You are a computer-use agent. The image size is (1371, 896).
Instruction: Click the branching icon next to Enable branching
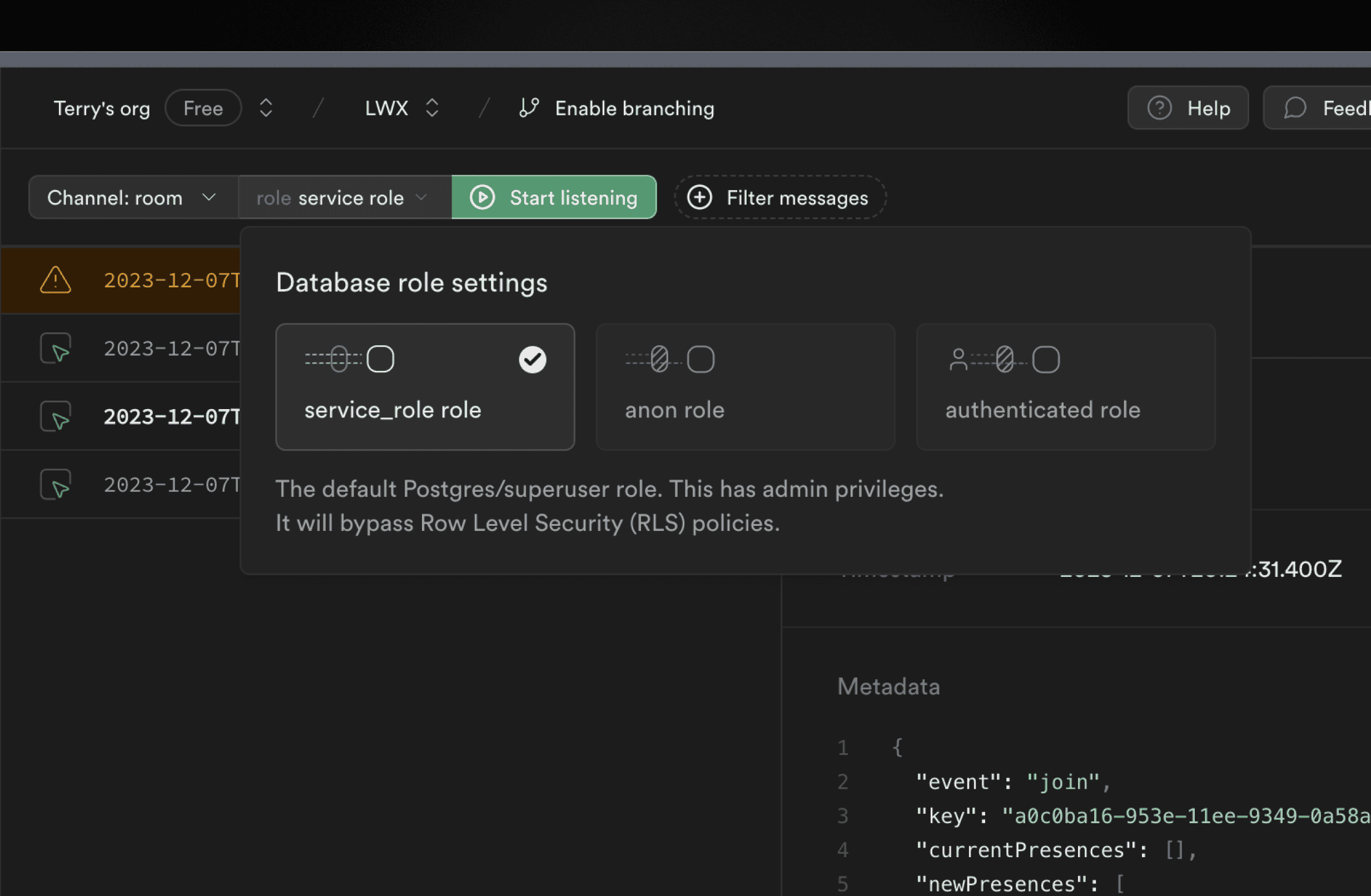click(x=528, y=108)
